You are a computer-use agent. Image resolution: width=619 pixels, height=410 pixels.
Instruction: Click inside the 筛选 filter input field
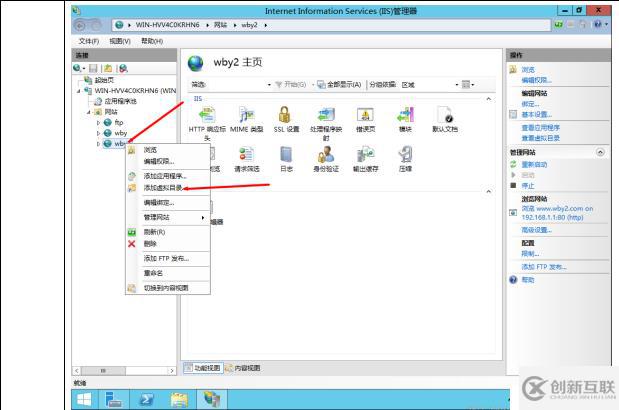(x=236, y=84)
